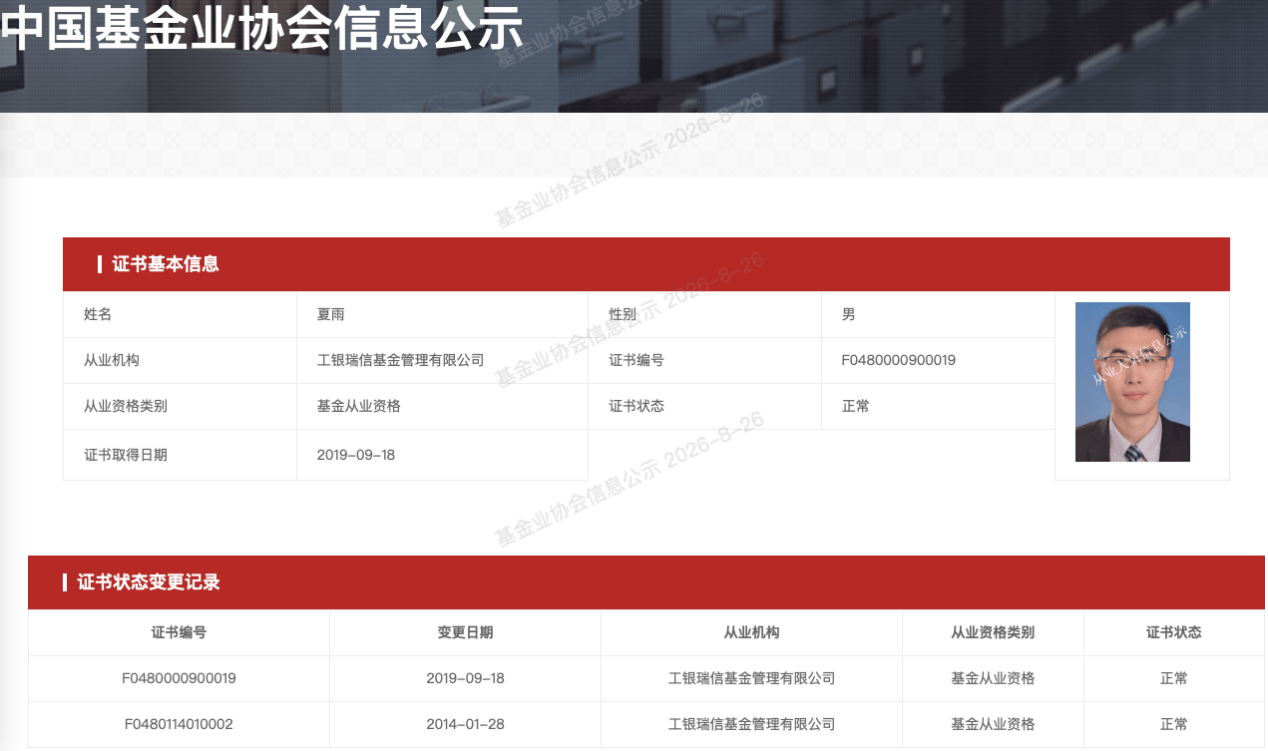Image resolution: width=1268 pixels, height=751 pixels.
Task: Select certificate number F0480114010002
Action: point(179,724)
